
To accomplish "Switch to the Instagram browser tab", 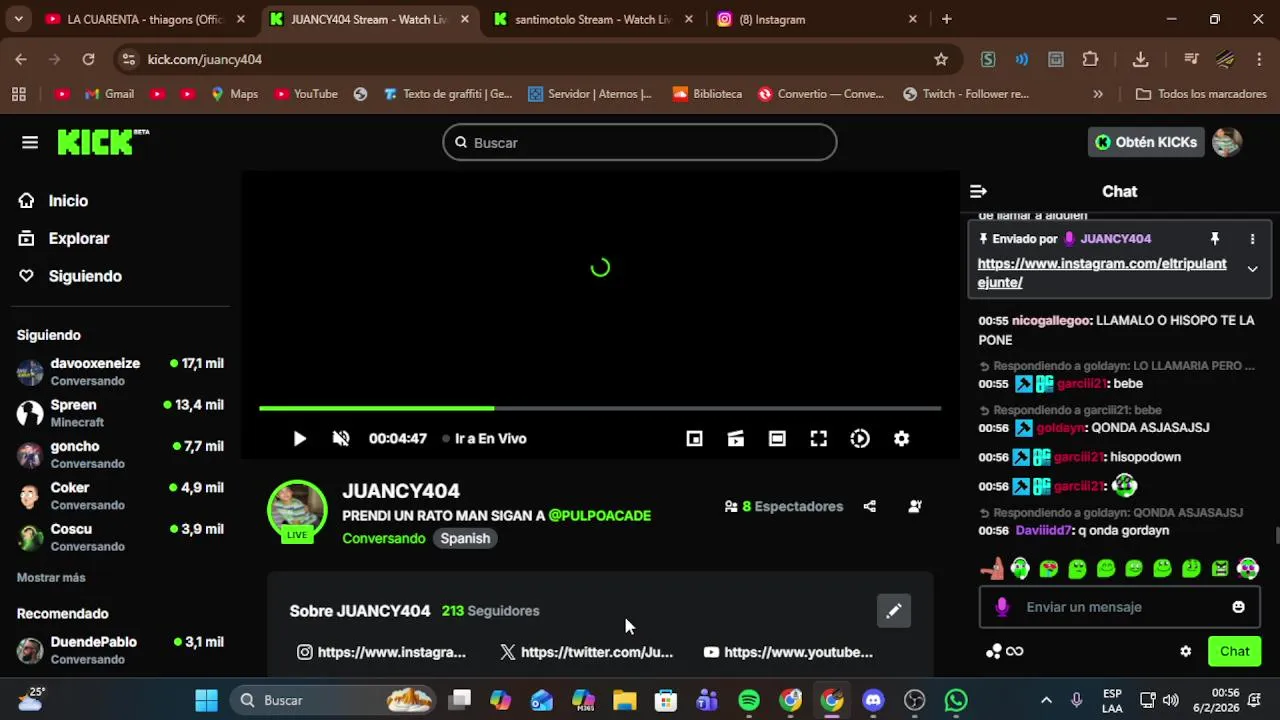I will pos(818,19).
